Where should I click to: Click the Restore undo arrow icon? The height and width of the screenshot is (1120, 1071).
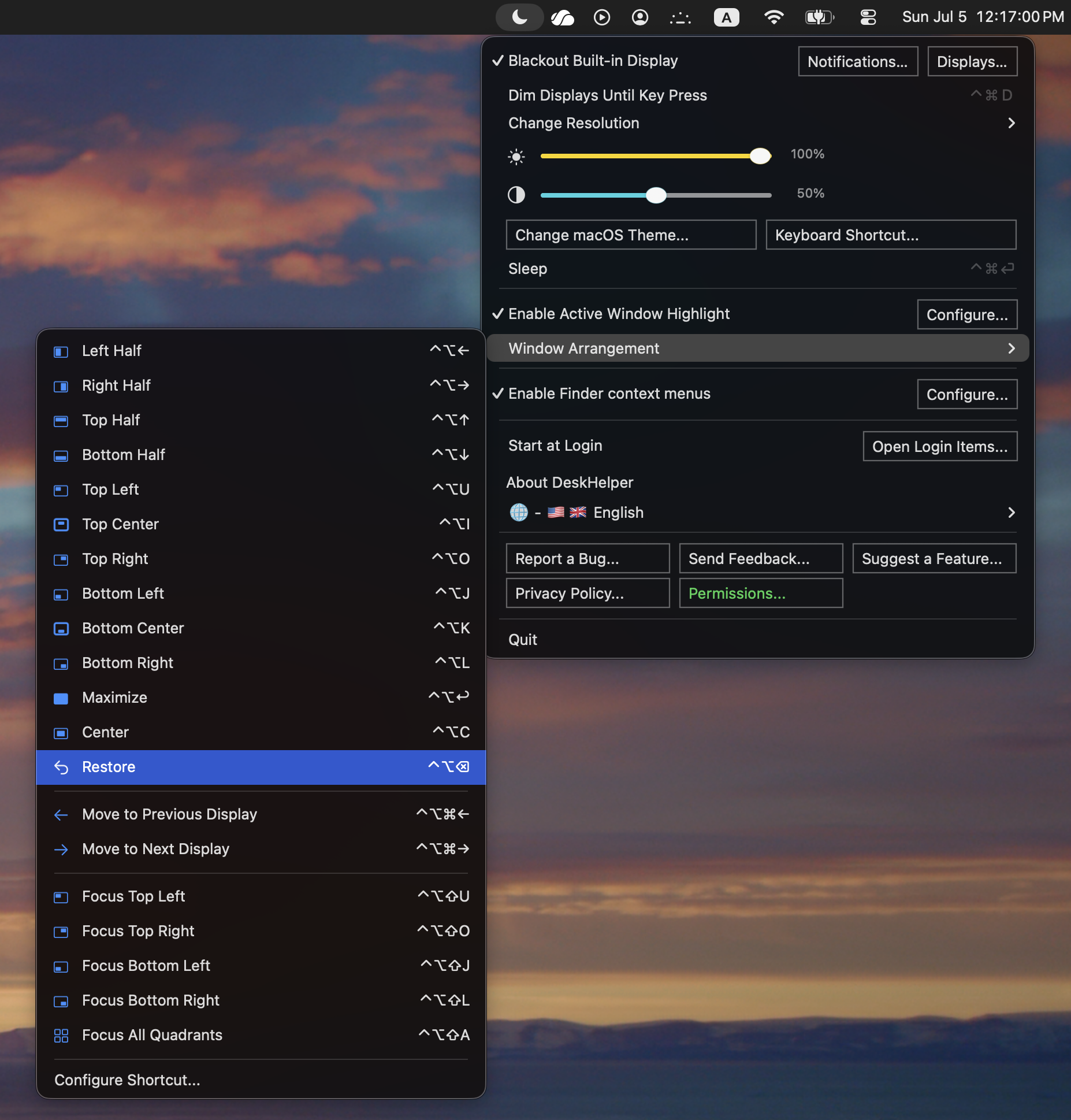[x=61, y=767]
